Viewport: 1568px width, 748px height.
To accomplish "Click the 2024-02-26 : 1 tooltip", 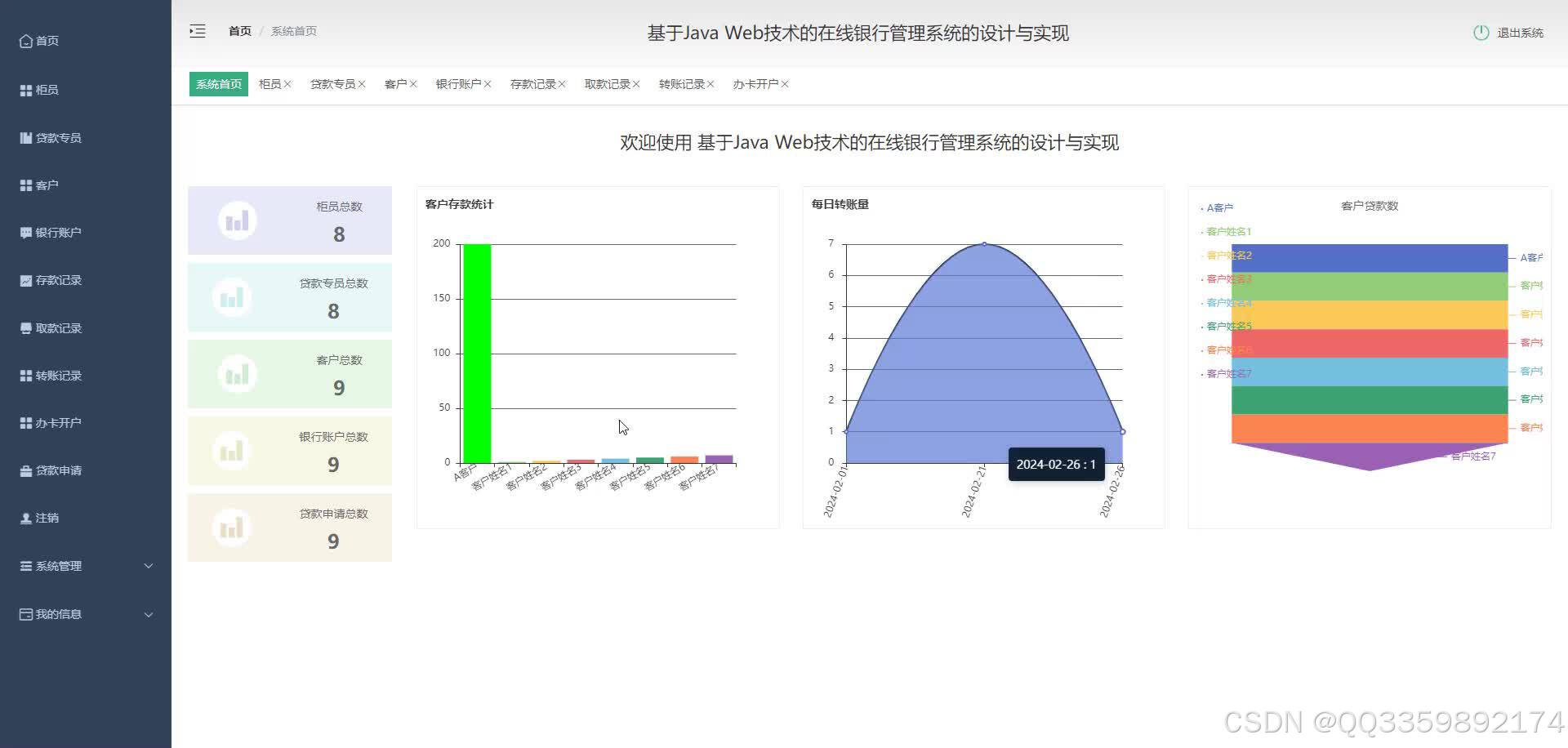I will point(1056,464).
